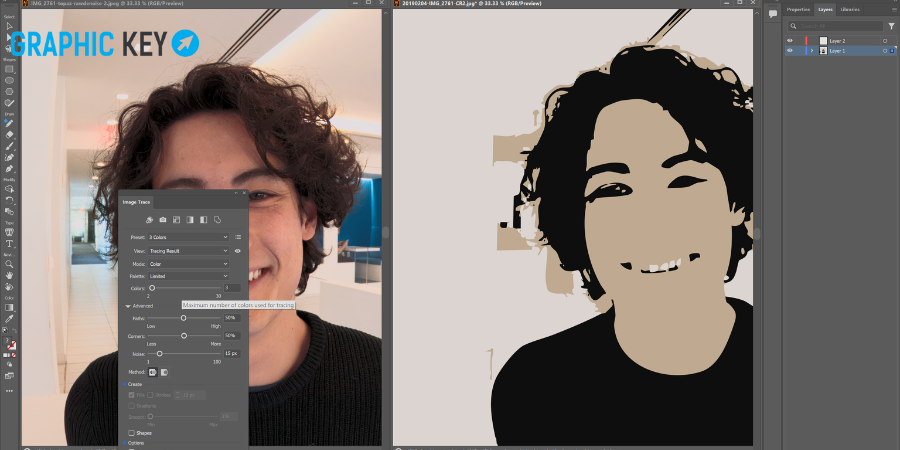Open the comments speech bubble panel
Viewport: 900px width, 450px height.
pyautogui.click(x=773, y=14)
